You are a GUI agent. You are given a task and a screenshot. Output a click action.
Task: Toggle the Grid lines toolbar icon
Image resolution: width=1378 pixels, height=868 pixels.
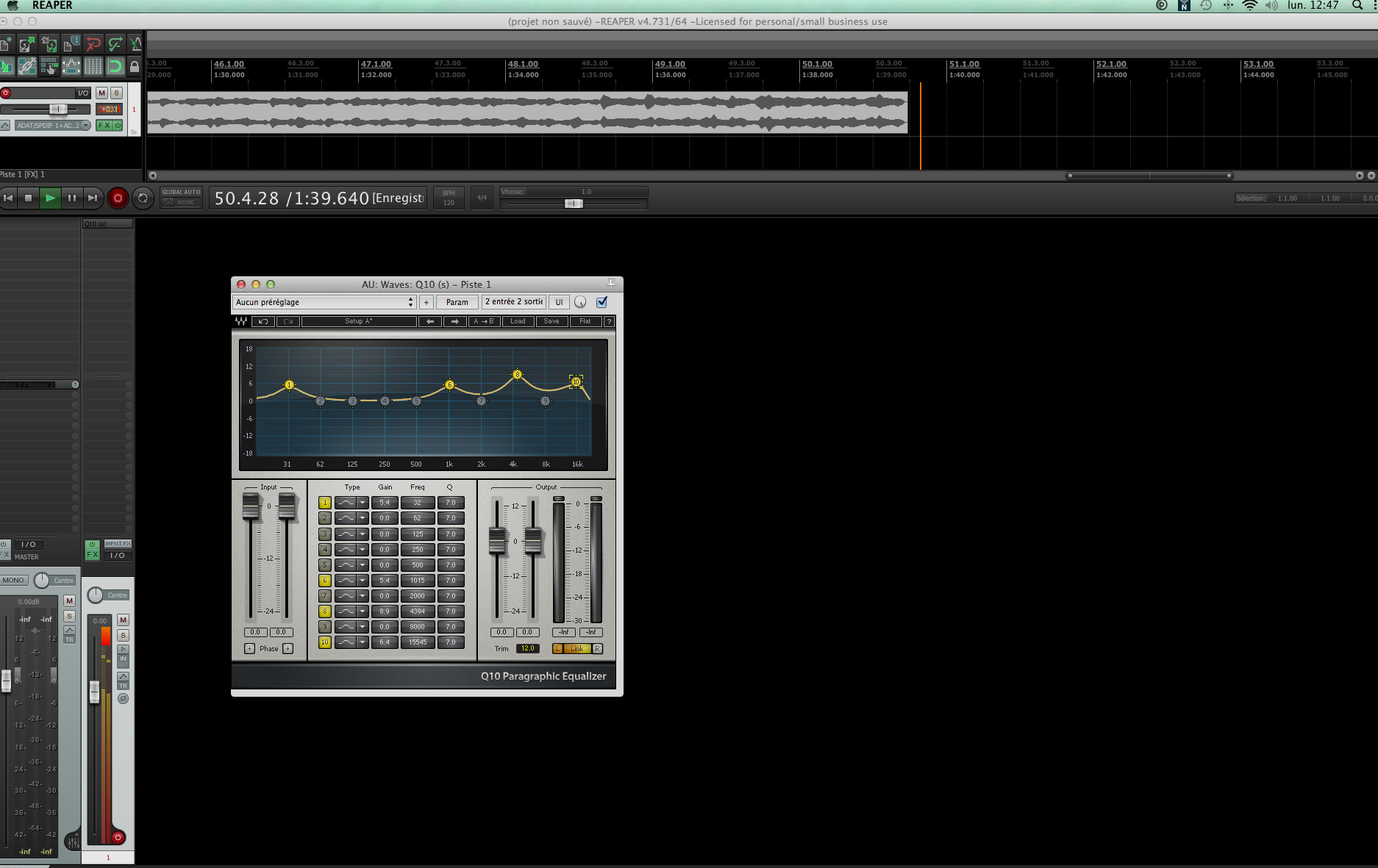pyautogui.click(x=93, y=67)
